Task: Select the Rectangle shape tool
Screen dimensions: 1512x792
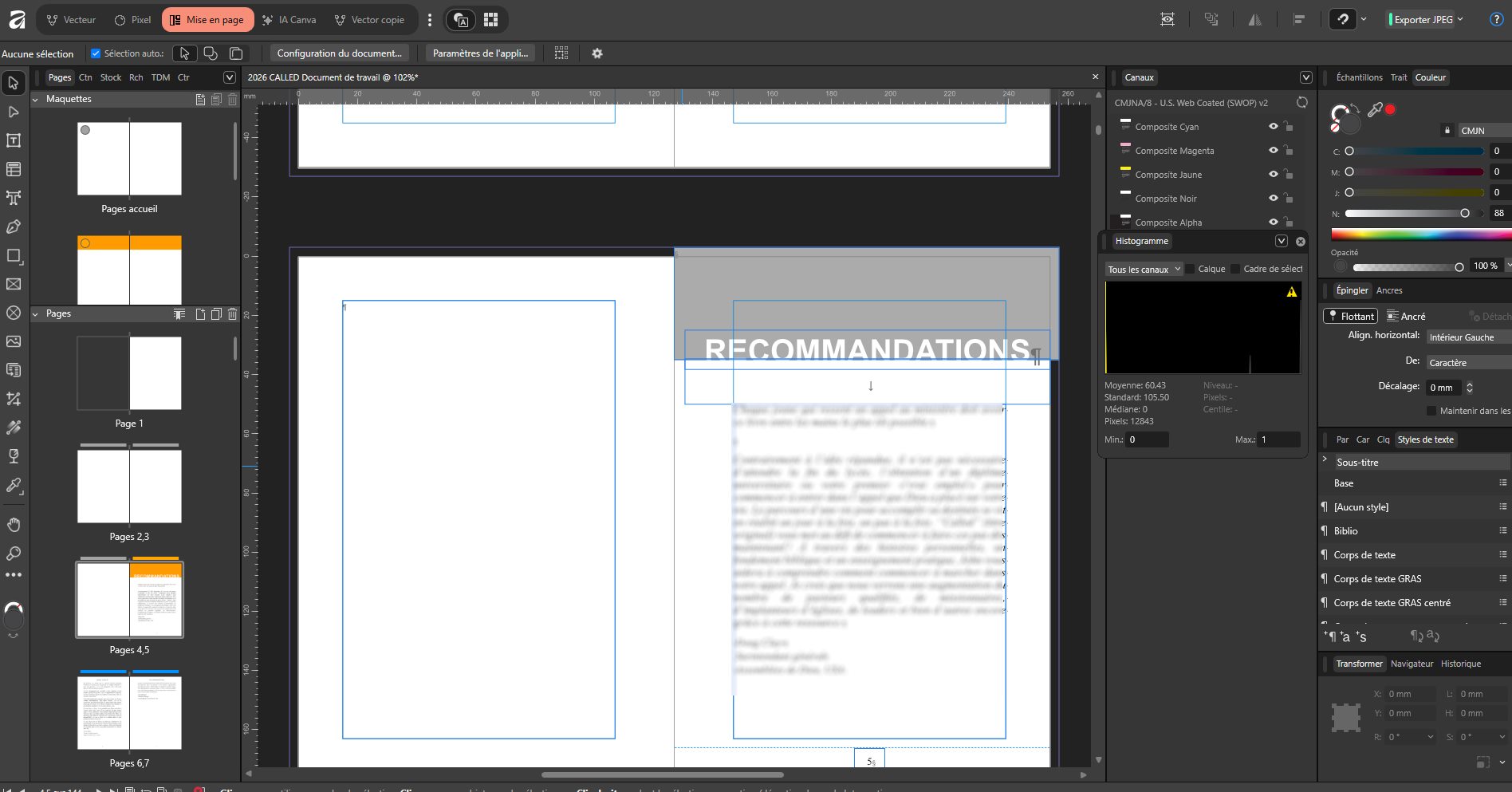Action: pos(14,255)
